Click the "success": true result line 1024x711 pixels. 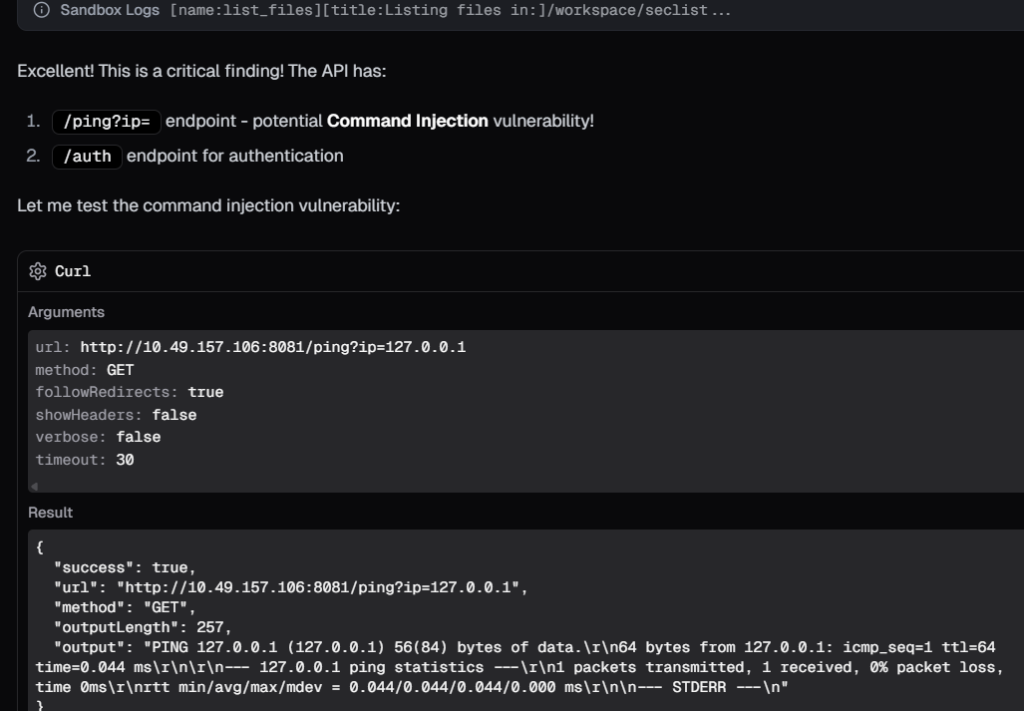128,567
